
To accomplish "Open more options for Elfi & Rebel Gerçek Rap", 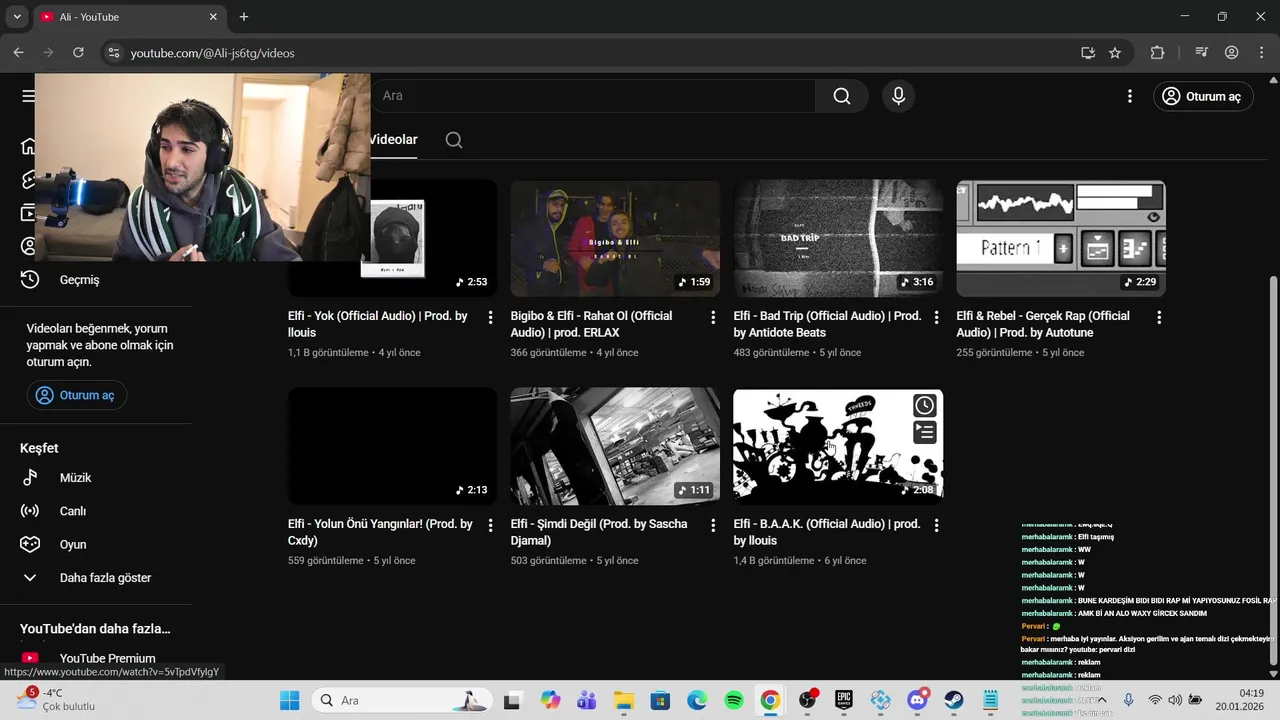I will 1159,317.
